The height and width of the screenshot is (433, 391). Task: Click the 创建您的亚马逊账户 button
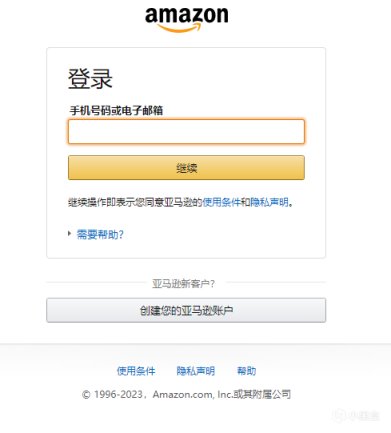[x=186, y=310]
